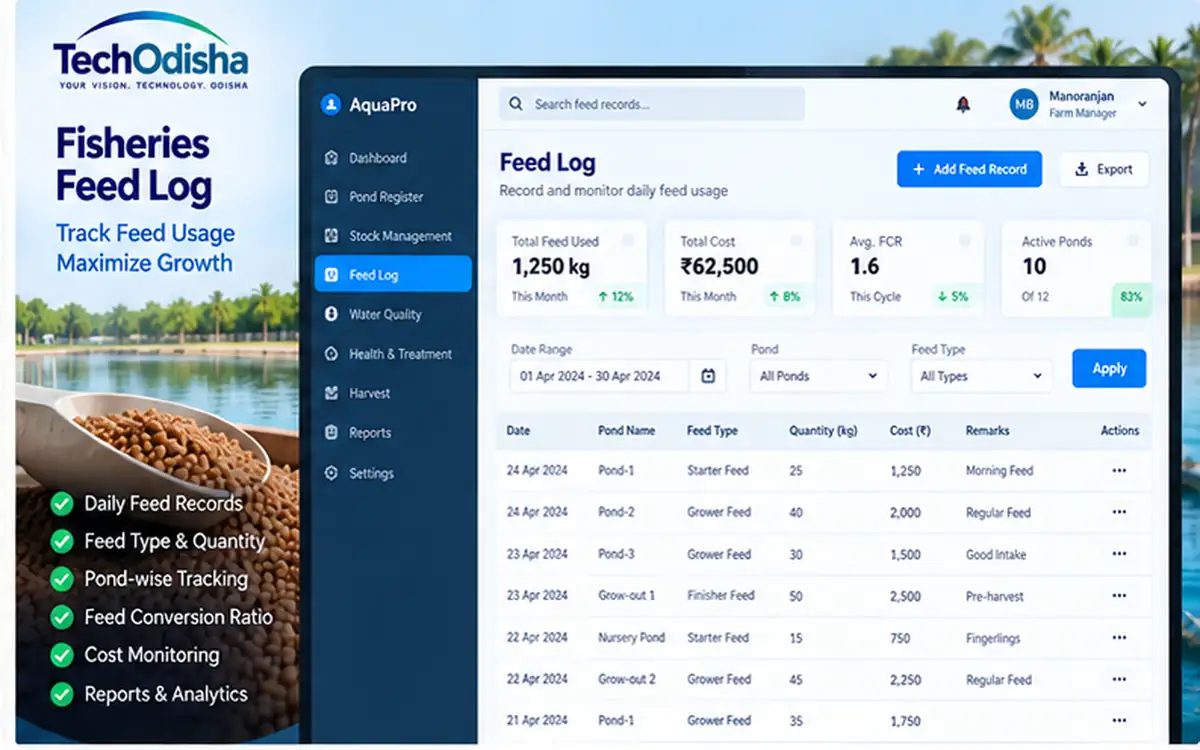
Task: Click the Quantity (kg) column header
Action: pyautogui.click(x=824, y=430)
